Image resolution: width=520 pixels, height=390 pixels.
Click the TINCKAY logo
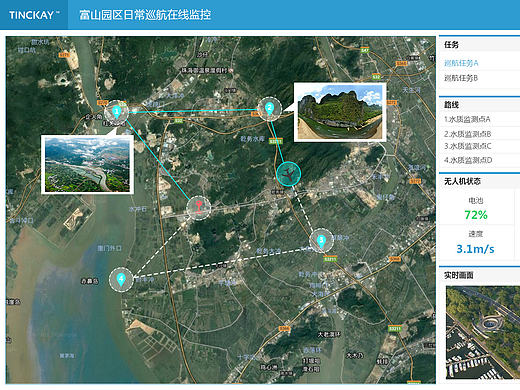coord(34,15)
